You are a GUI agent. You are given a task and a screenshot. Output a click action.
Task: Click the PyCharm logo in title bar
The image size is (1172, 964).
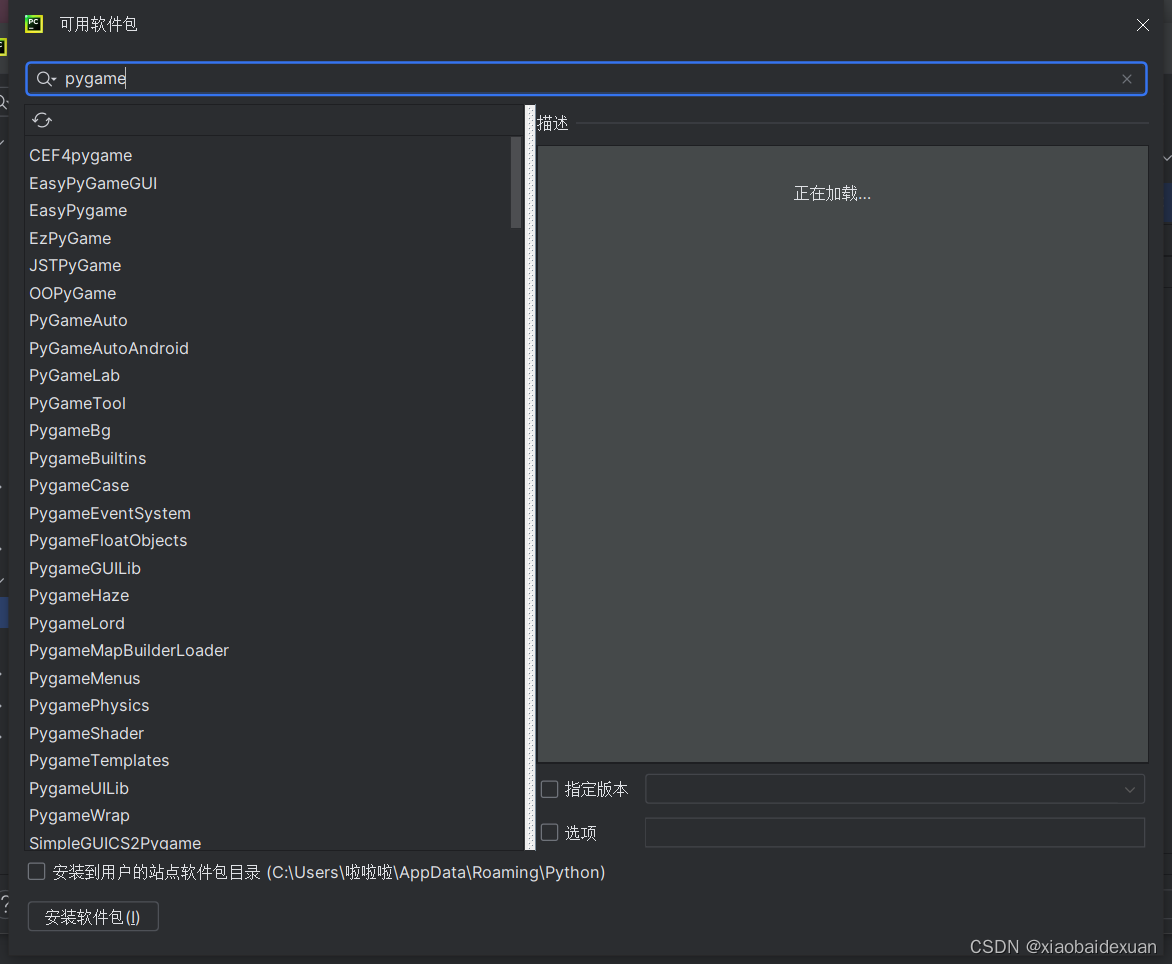(x=34, y=24)
